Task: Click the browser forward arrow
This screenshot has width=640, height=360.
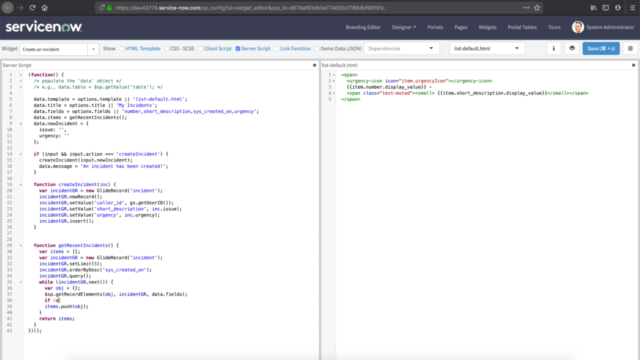Action: [x=20, y=8]
